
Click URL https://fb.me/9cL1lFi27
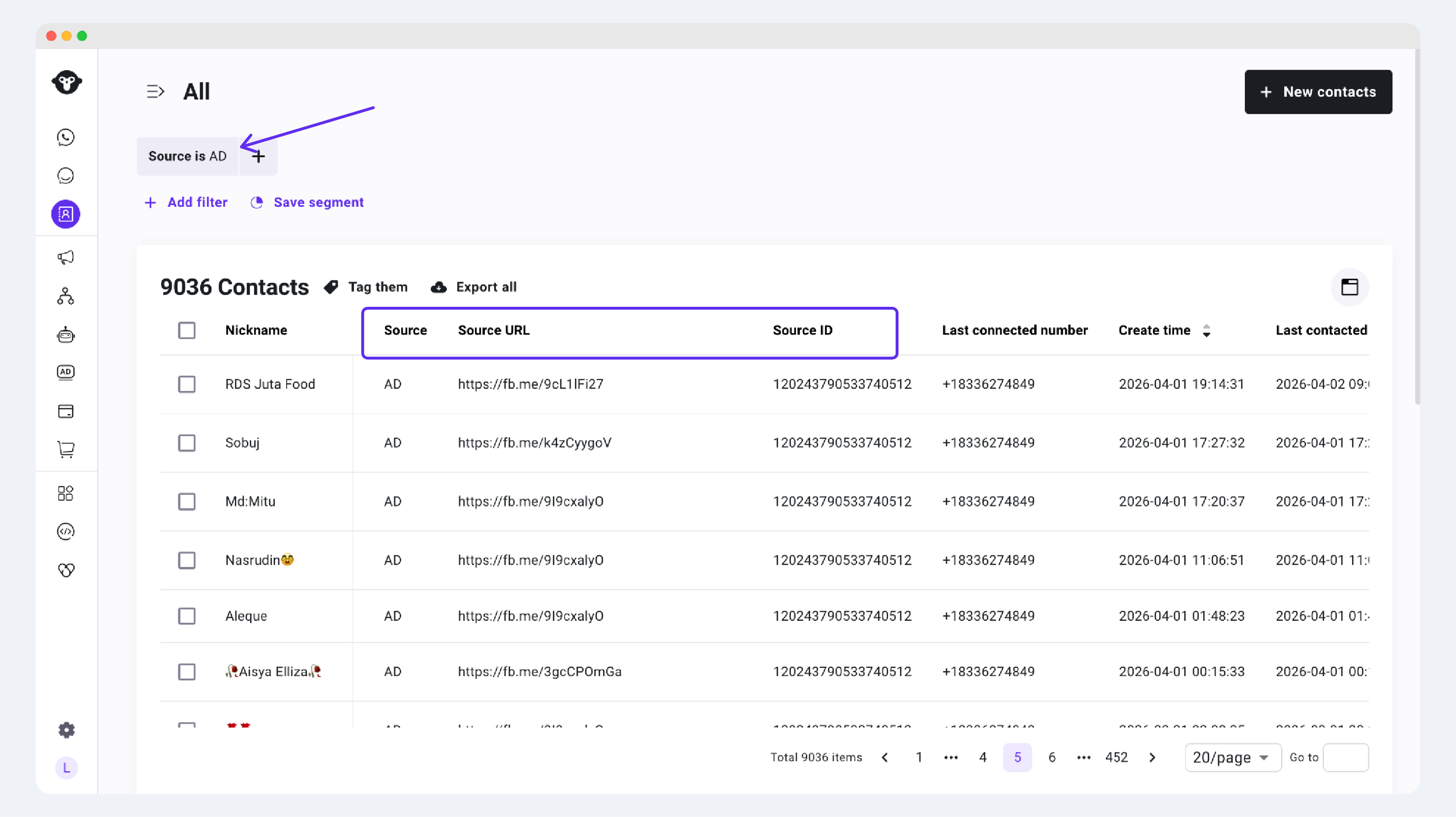click(530, 384)
